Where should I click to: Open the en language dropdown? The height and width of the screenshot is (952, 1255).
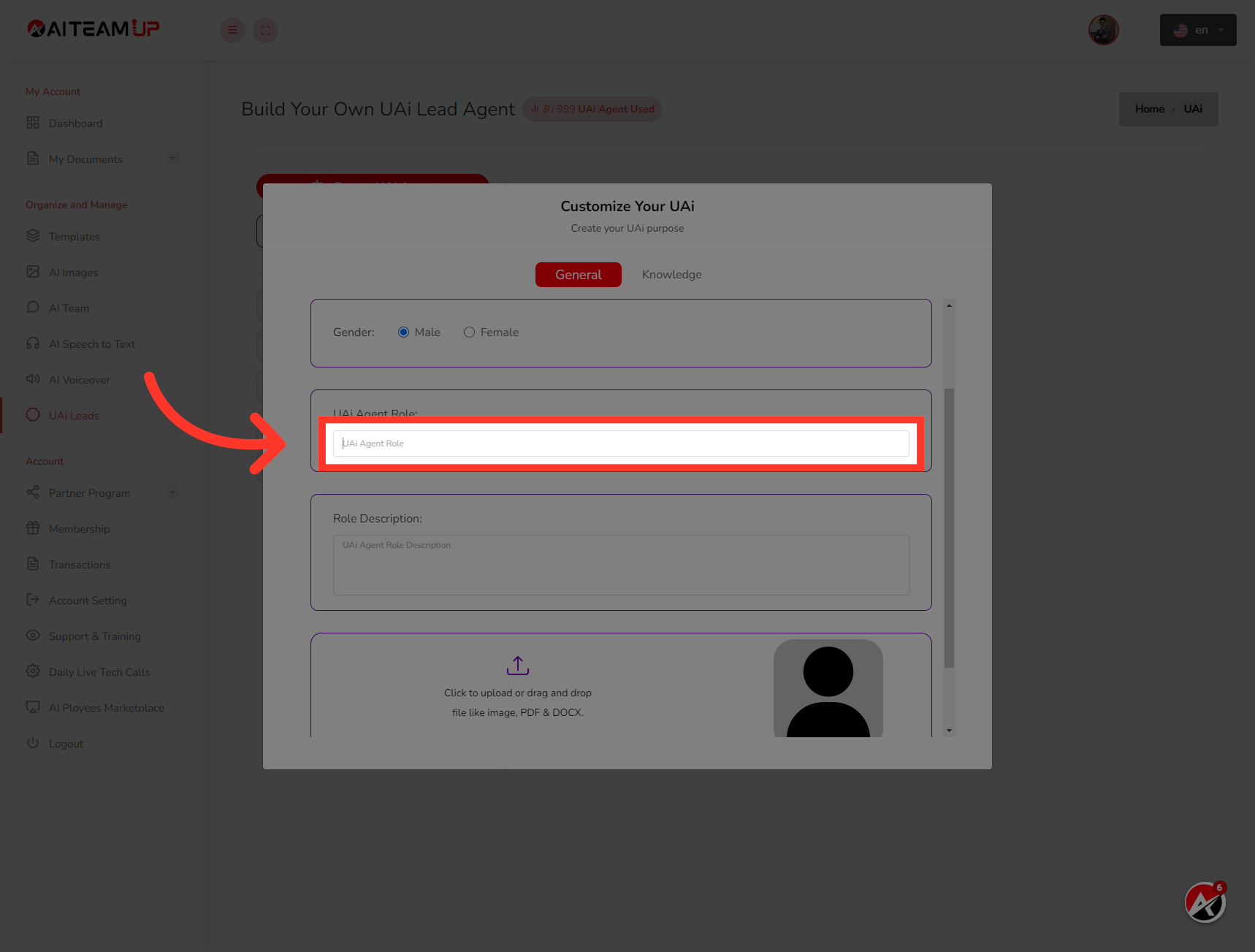tap(1198, 30)
